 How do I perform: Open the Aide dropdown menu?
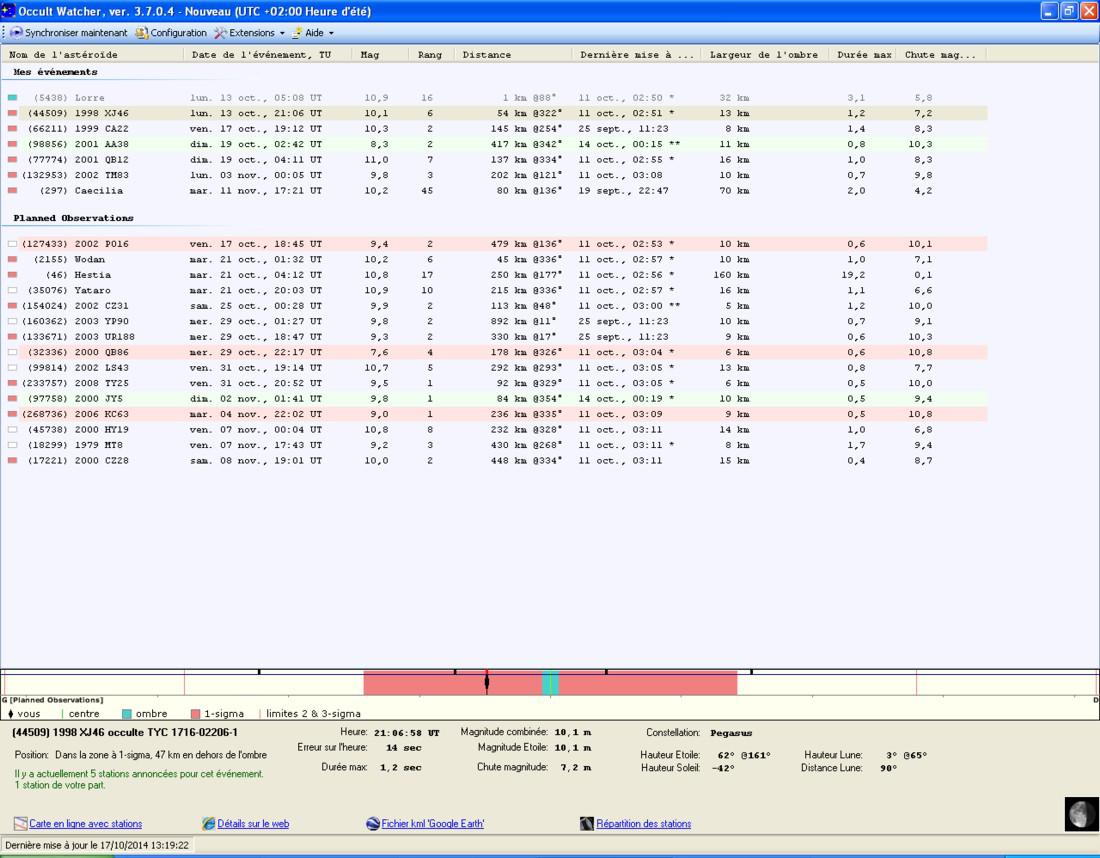click(x=313, y=33)
